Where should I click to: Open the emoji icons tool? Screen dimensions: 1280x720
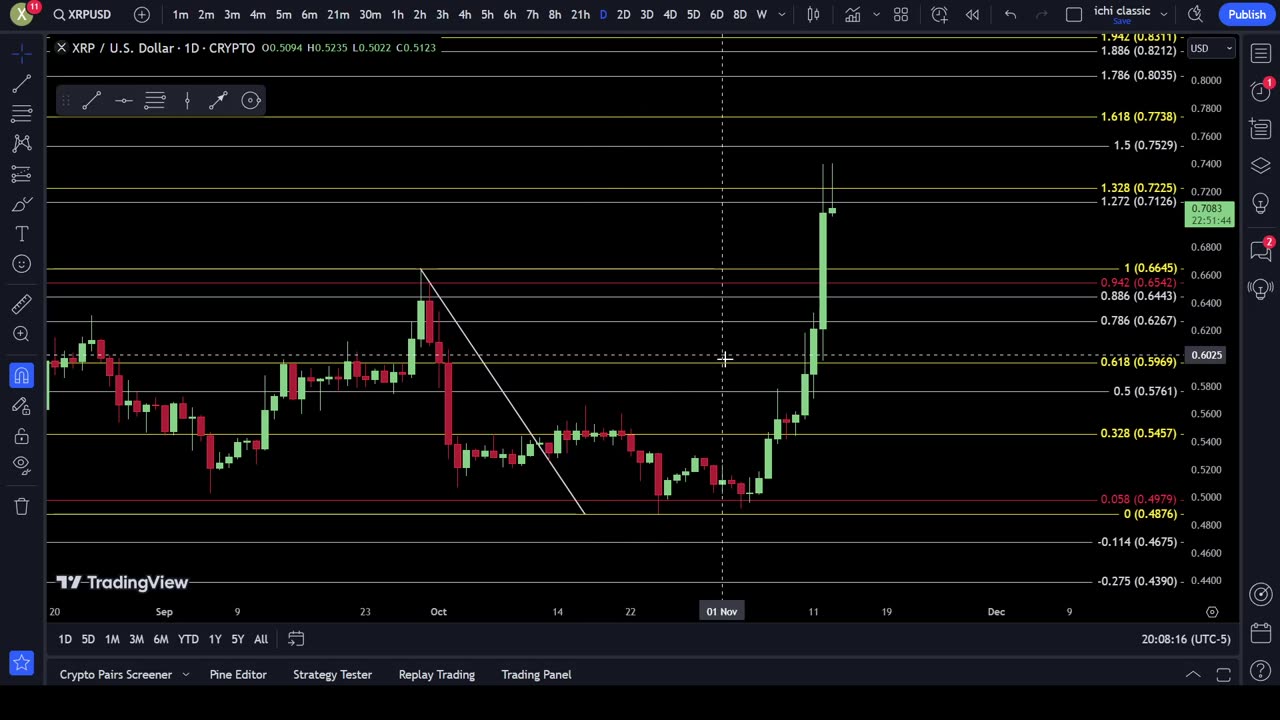coord(21,264)
